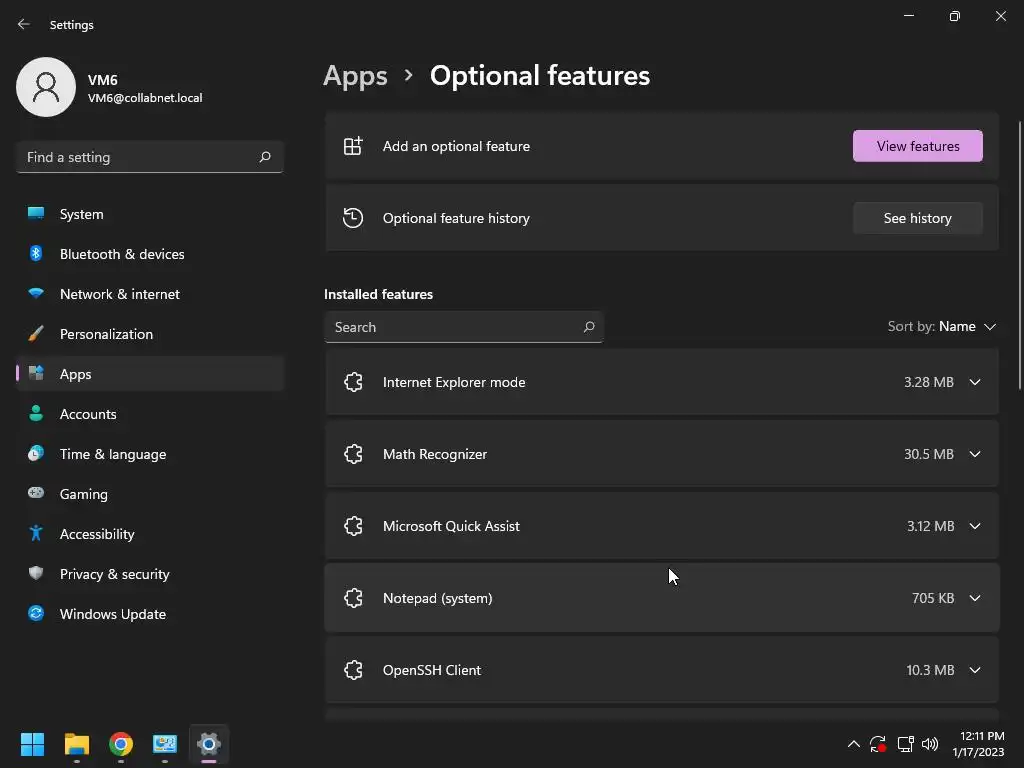The height and width of the screenshot is (768, 1024).
Task: Click the Start button on taskbar
Action: click(x=33, y=744)
